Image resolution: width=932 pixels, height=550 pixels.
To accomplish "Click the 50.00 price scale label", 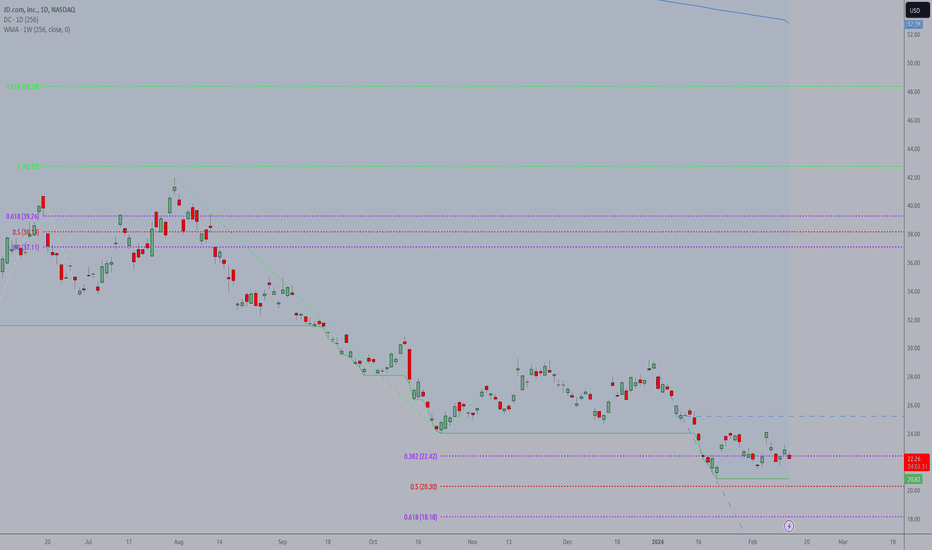I will pos(913,64).
